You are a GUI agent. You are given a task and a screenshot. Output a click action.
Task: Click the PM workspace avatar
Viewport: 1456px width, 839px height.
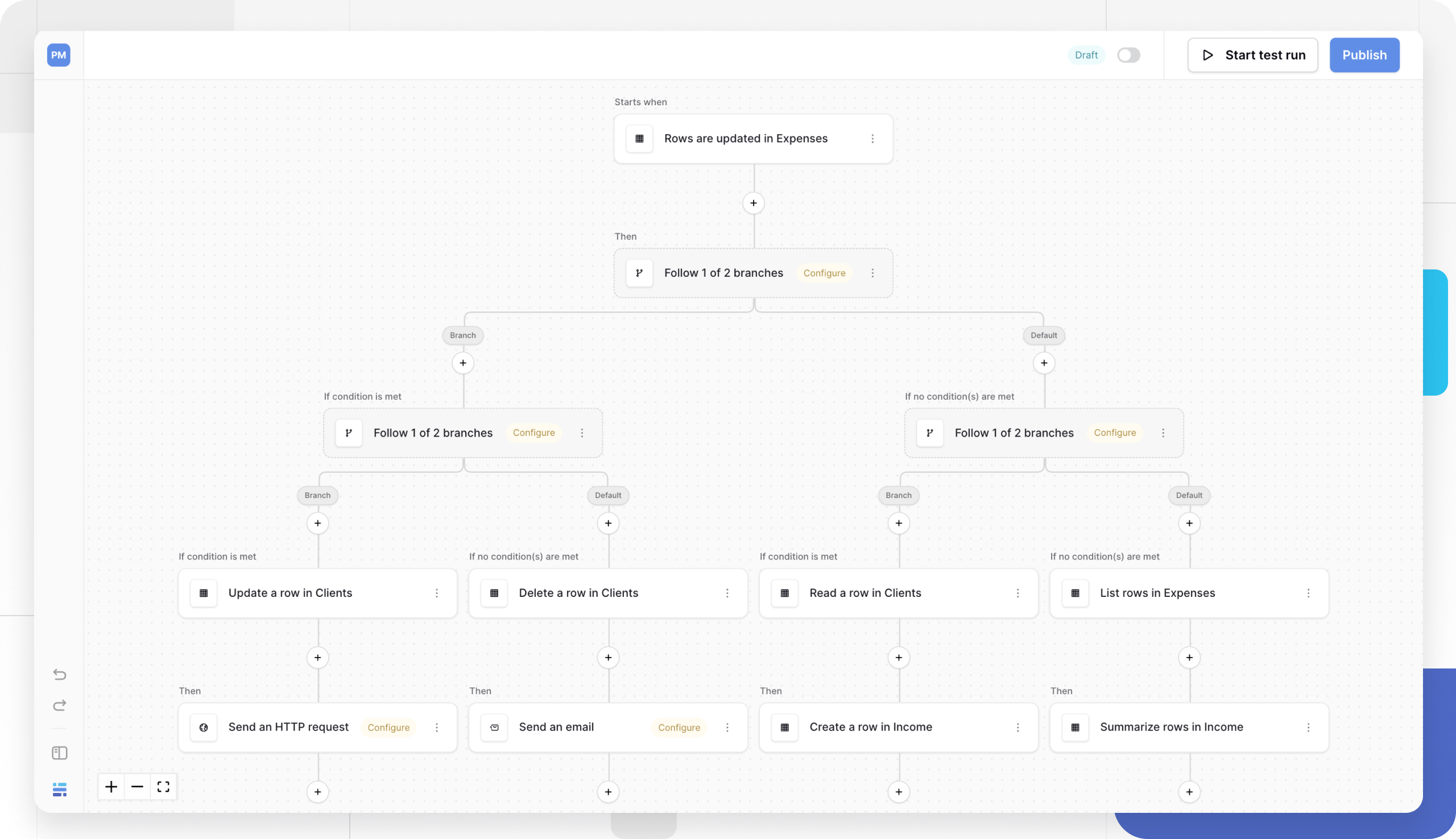(59, 55)
